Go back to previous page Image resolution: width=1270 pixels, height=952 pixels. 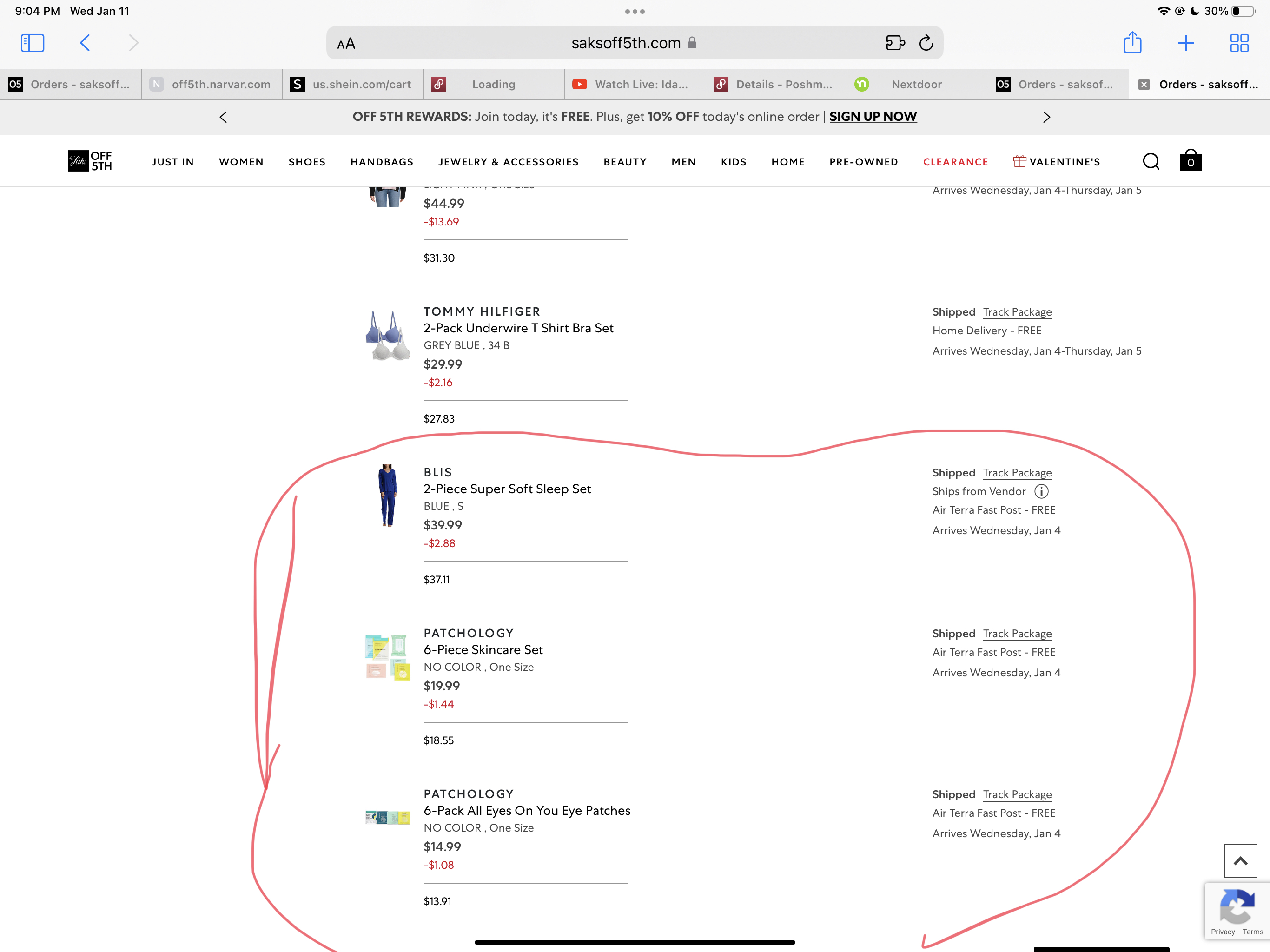point(85,43)
